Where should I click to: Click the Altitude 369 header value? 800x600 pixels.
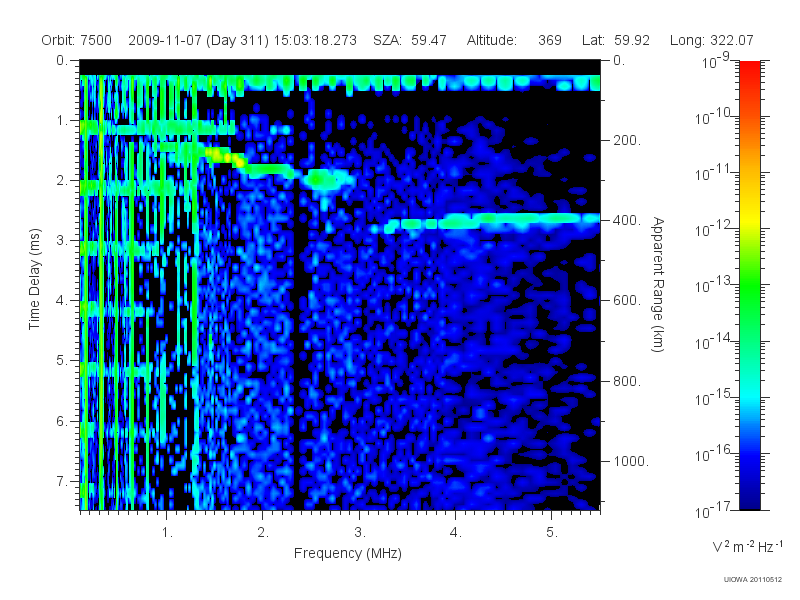pyautogui.click(x=514, y=40)
